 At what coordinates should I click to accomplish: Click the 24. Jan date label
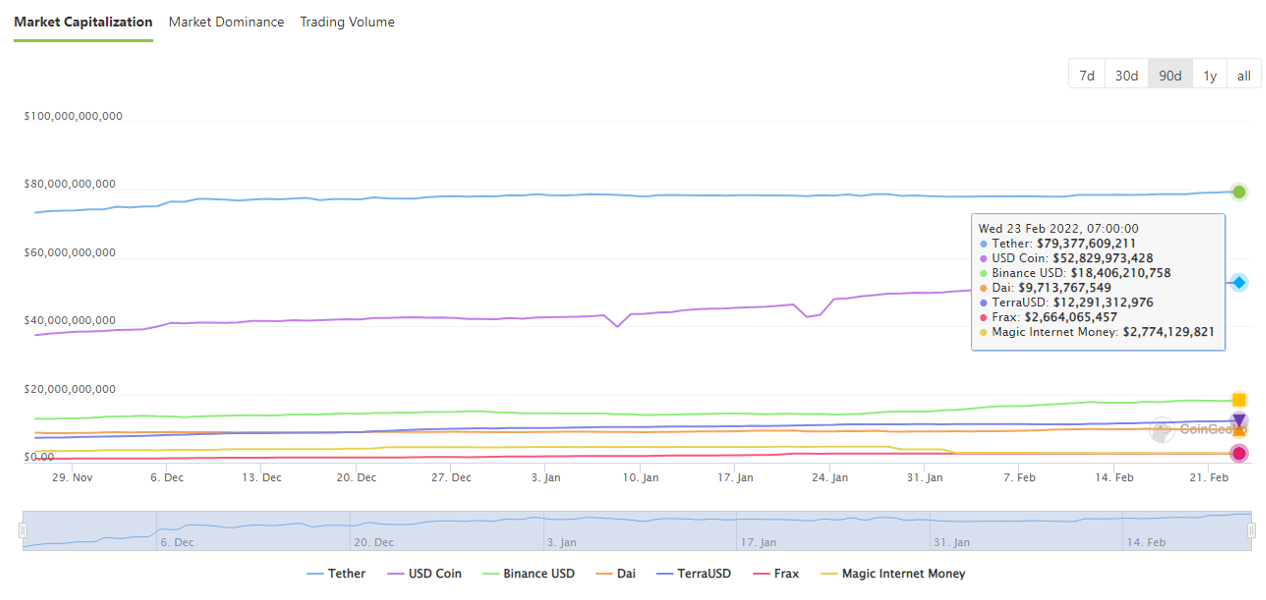coord(830,478)
